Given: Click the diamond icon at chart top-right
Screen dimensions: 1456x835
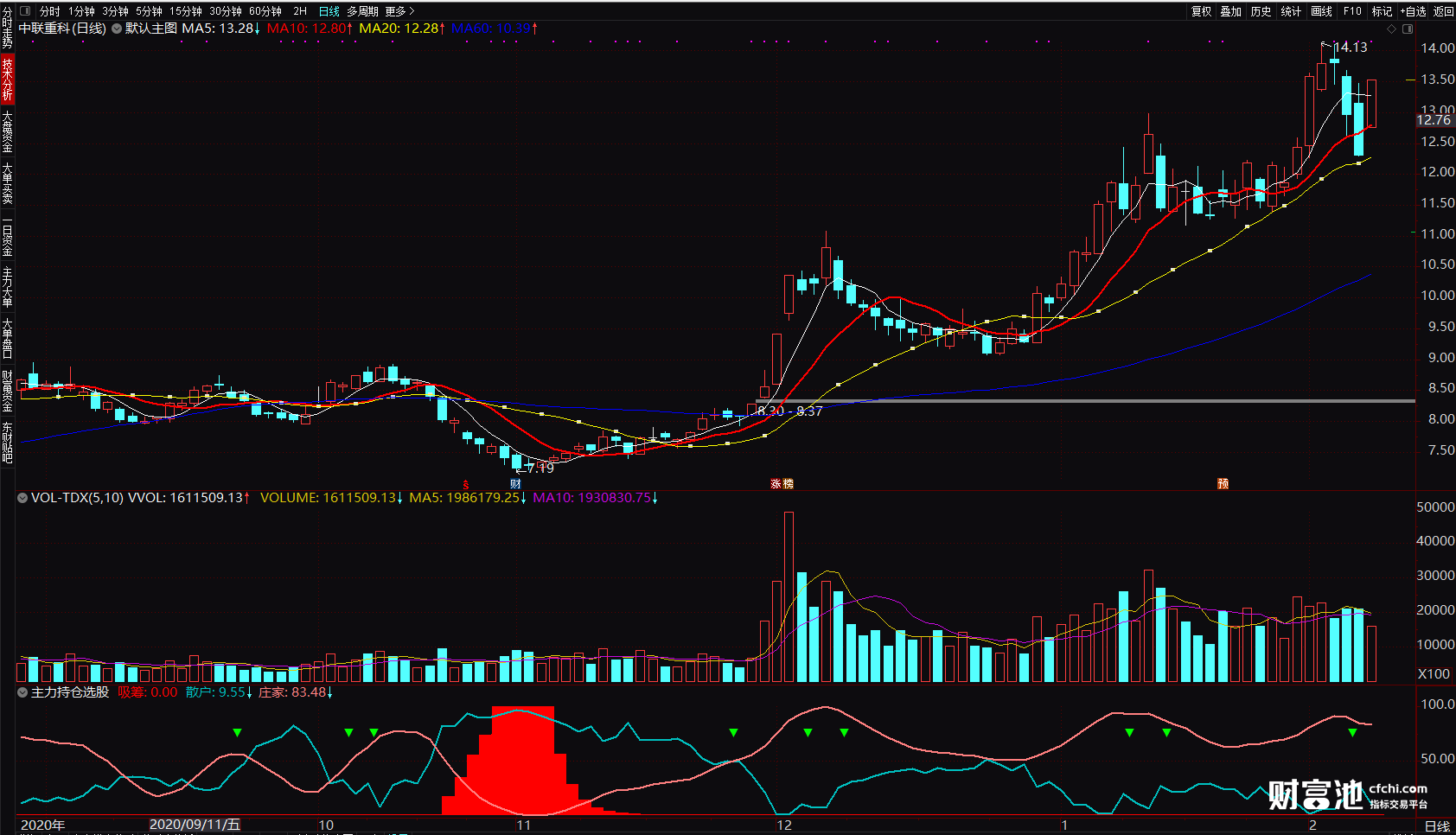Looking at the screenshot, I should 1391,29.
